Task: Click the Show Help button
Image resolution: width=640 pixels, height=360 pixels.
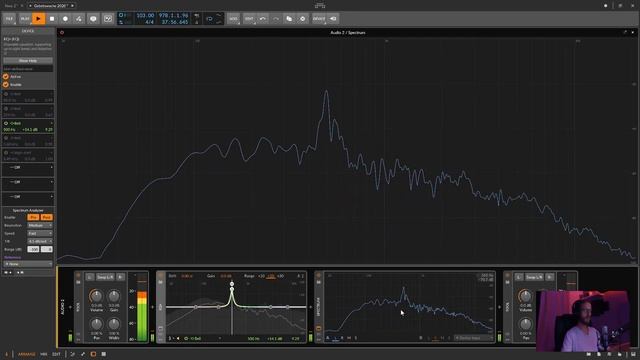Action: click(x=28, y=60)
